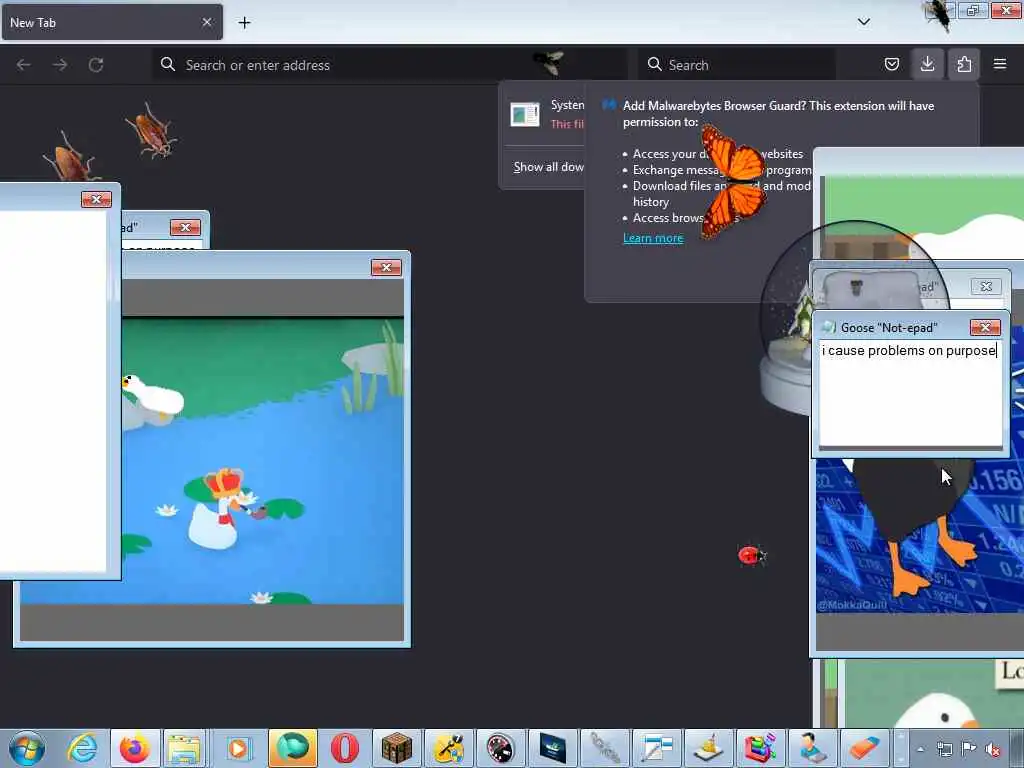Open the Minecraft block taskbar icon
Viewport: 1024px width, 768px height.
(x=396, y=748)
